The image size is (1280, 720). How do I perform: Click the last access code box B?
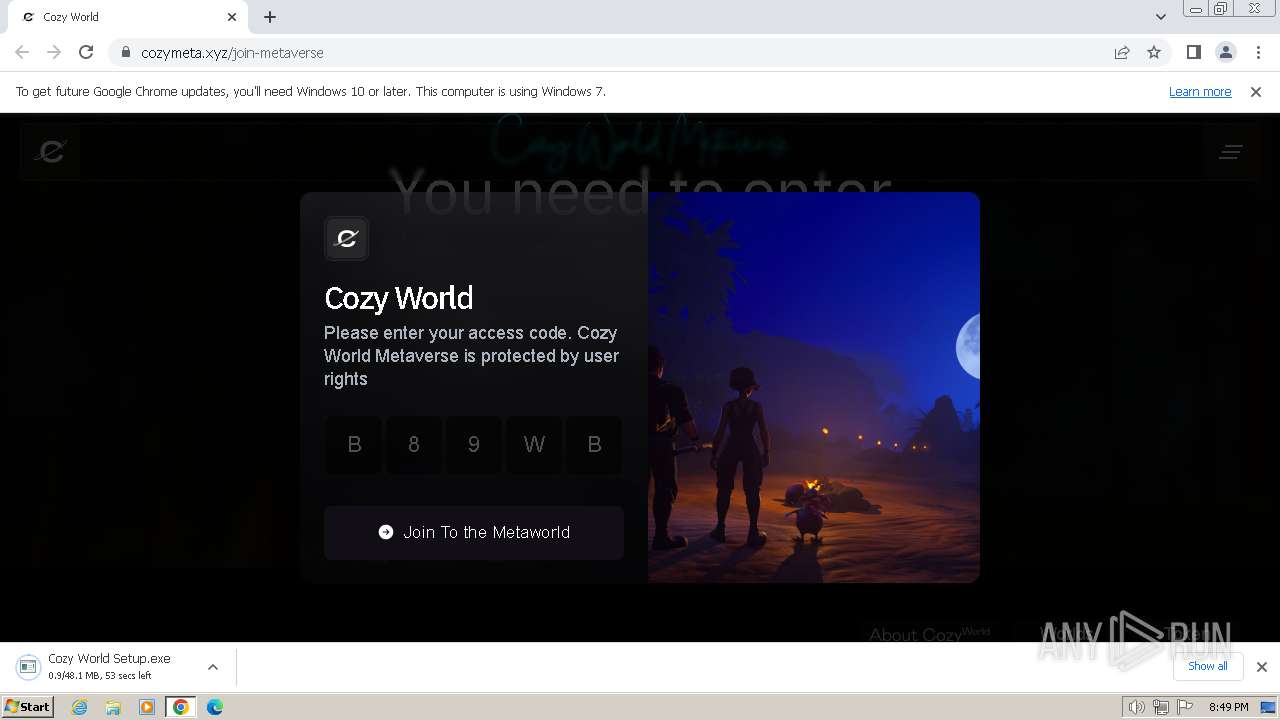click(x=594, y=445)
